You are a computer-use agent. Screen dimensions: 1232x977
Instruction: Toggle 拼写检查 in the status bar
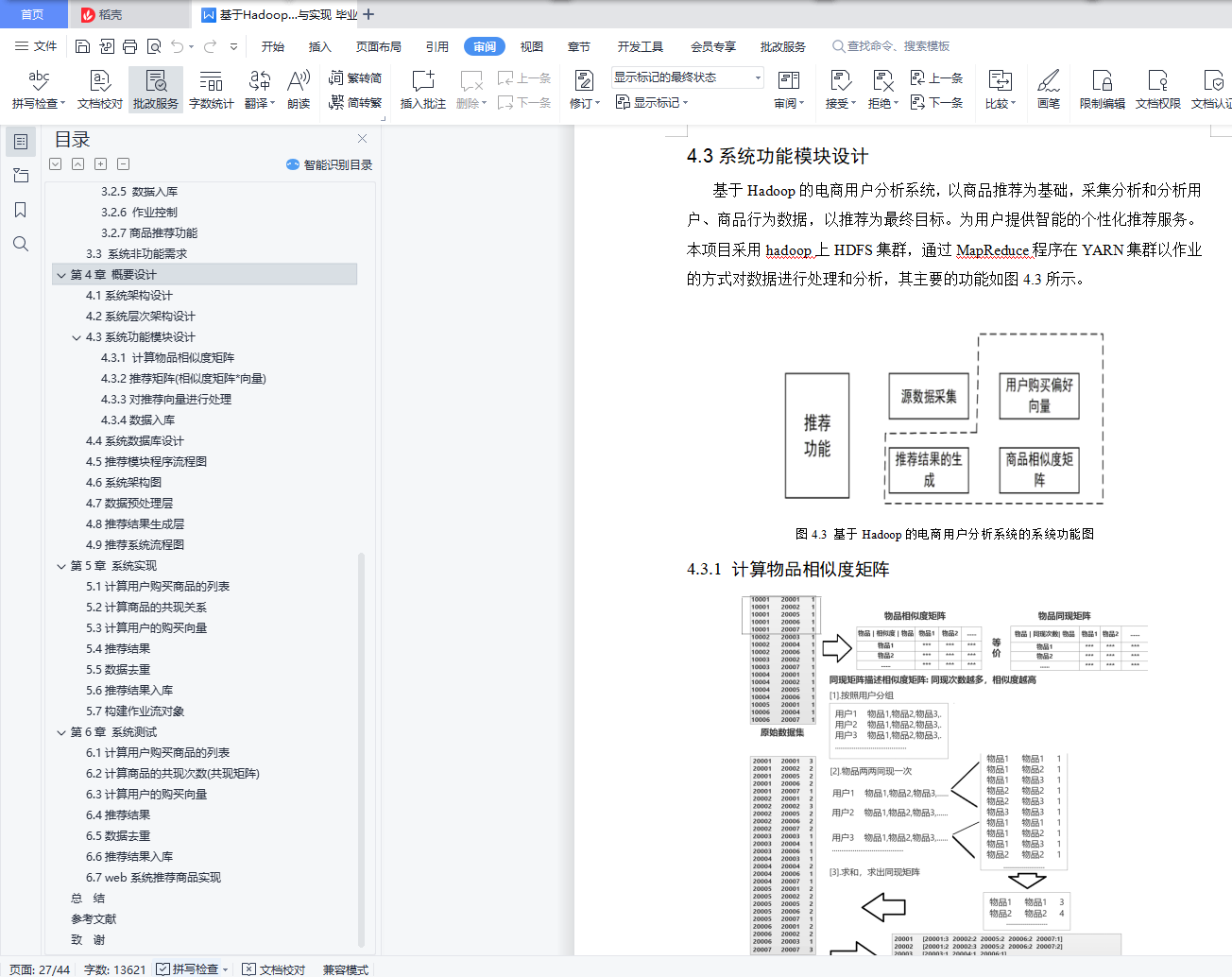[x=187, y=969]
